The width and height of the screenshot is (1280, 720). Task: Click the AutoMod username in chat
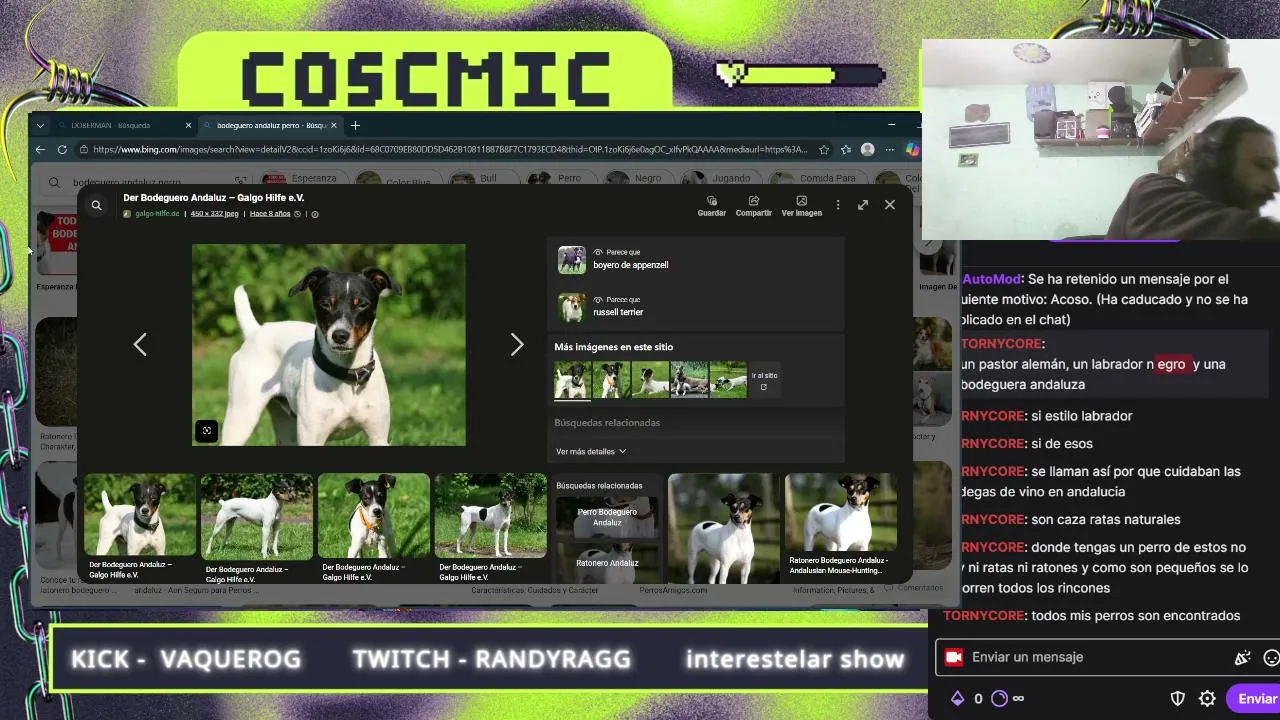[992, 279]
